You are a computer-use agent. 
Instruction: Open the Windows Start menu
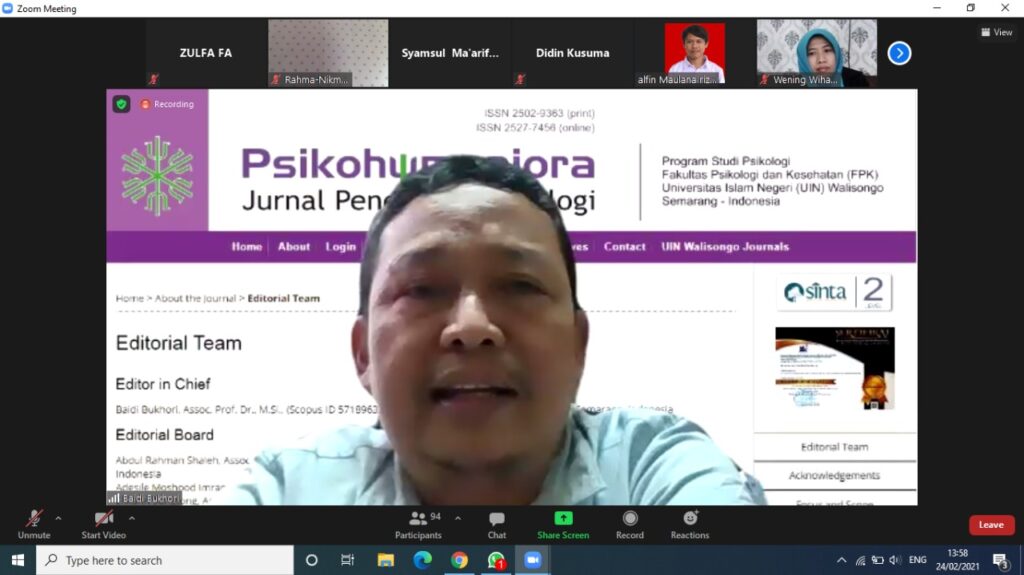pos(18,560)
